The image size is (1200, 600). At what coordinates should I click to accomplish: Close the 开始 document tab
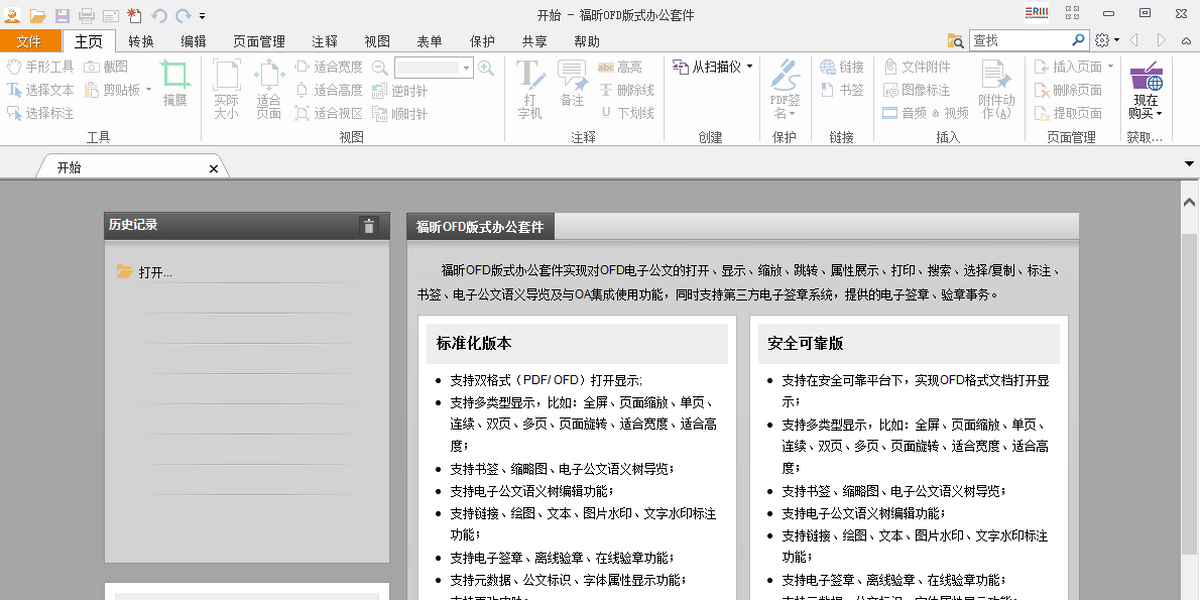pyautogui.click(x=213, y=169)
